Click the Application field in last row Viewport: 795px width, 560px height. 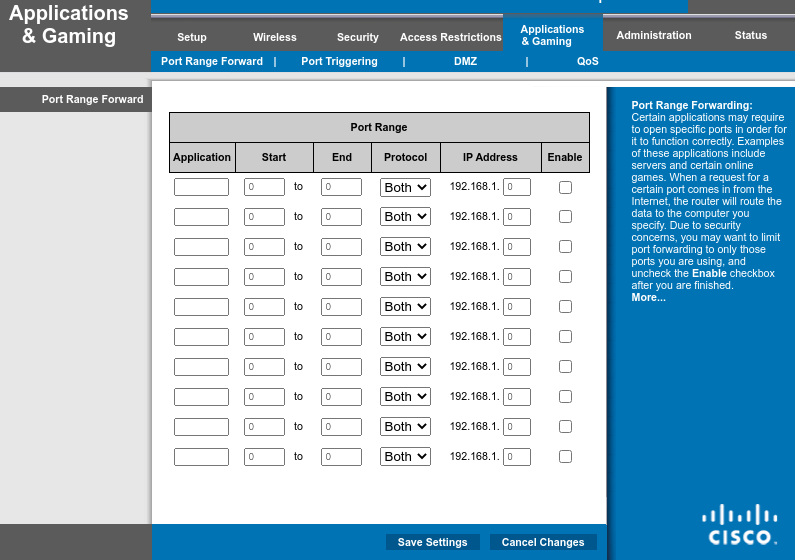[x=201, y=457]
